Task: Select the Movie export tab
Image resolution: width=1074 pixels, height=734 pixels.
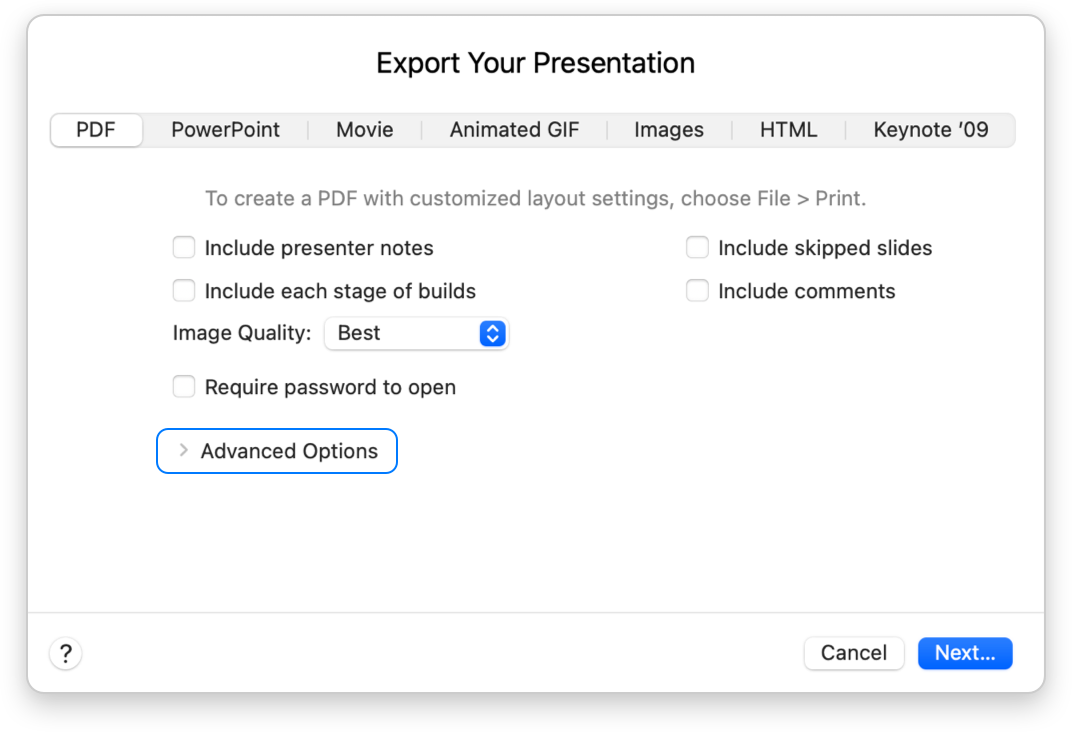Action: click(364, 129)
